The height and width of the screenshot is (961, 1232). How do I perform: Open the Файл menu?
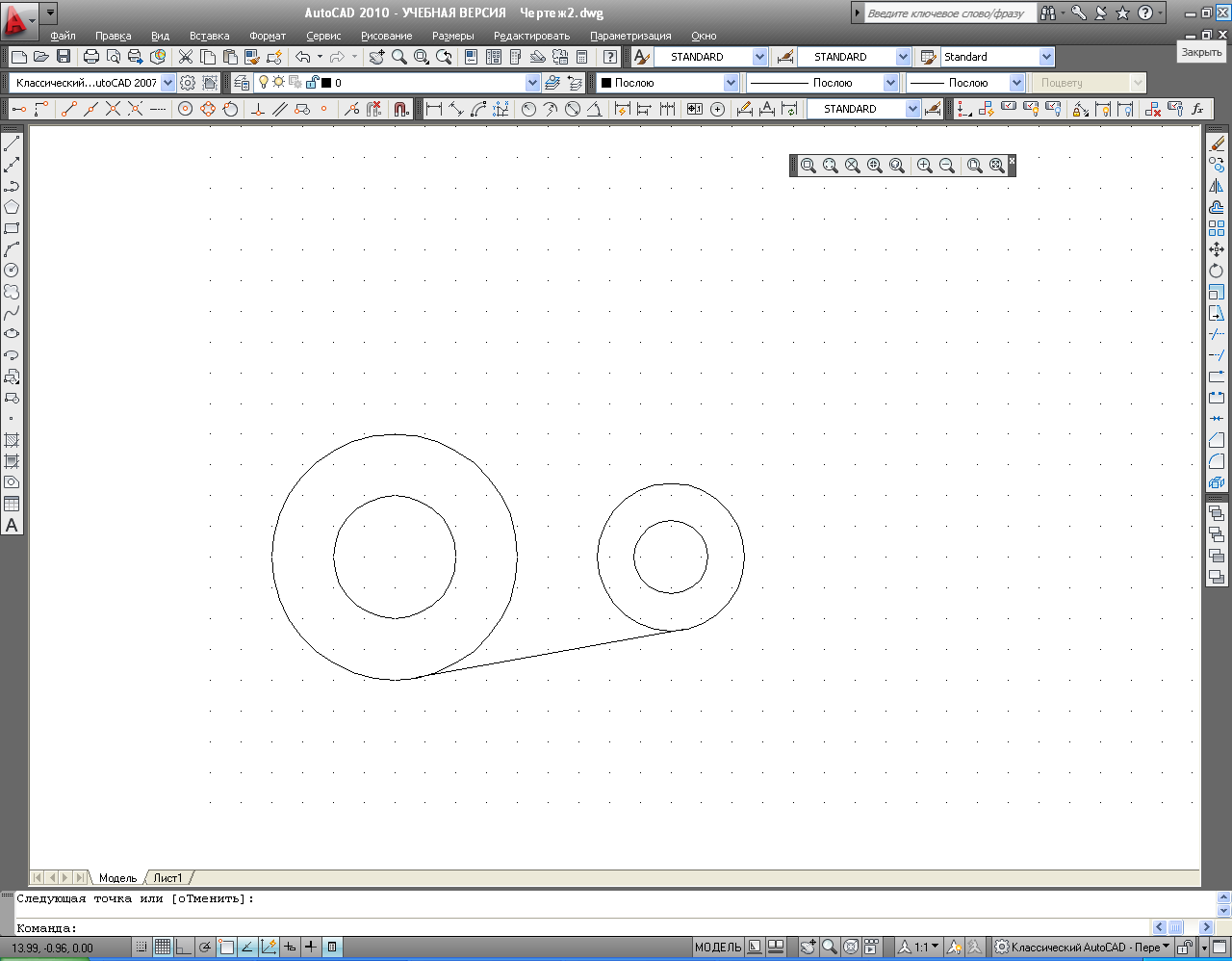point(63,36)
